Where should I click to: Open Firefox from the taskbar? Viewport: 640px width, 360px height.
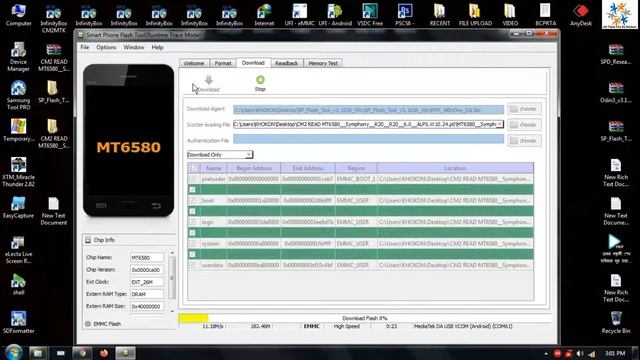pos(104,353)
